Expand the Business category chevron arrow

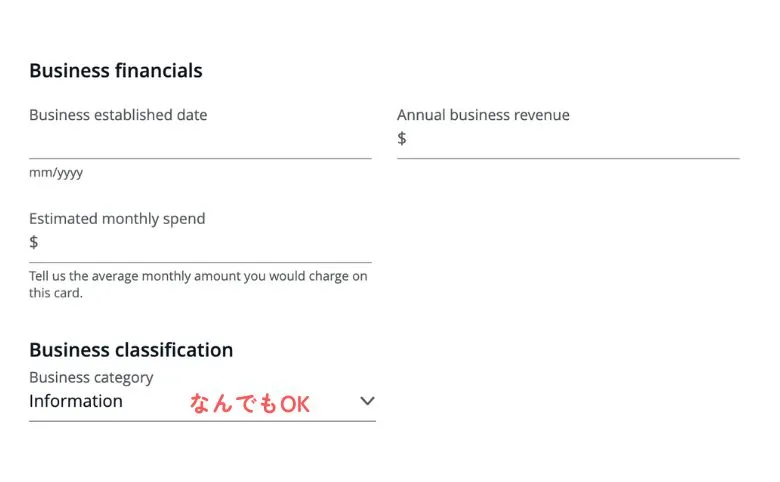(367, 401)
